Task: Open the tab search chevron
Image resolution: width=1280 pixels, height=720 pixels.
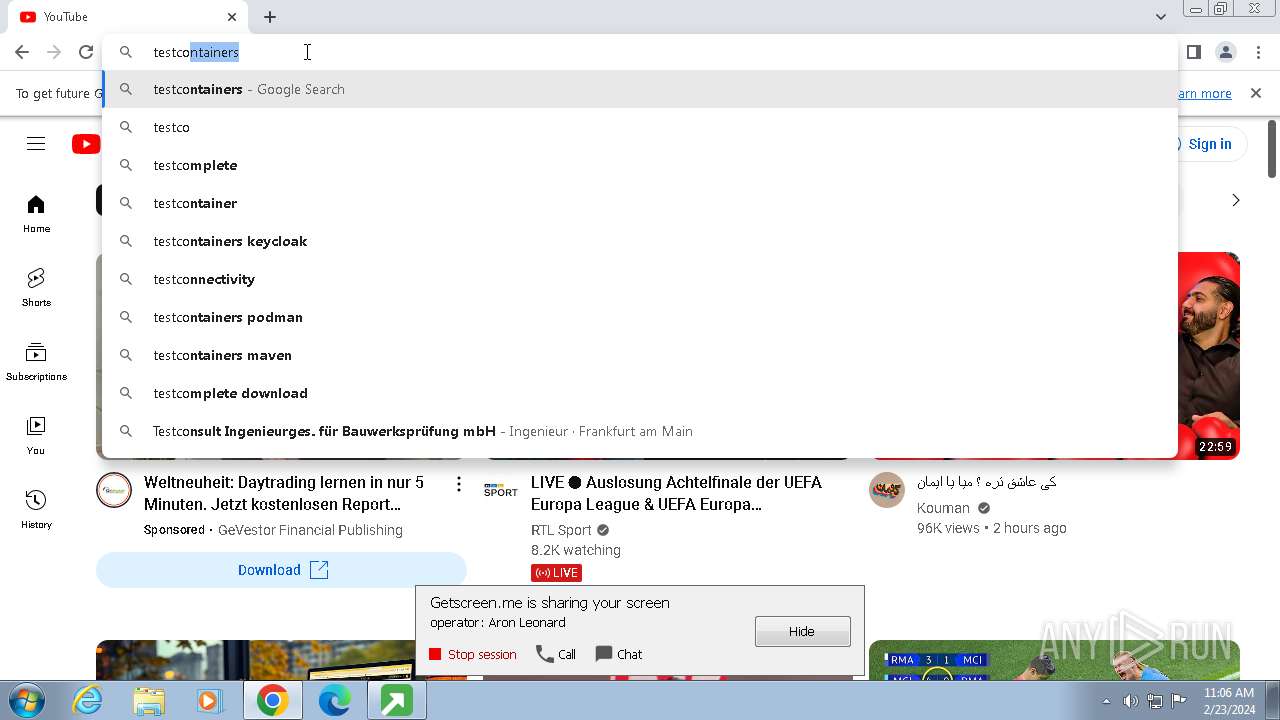Action: coord(1161,17)
